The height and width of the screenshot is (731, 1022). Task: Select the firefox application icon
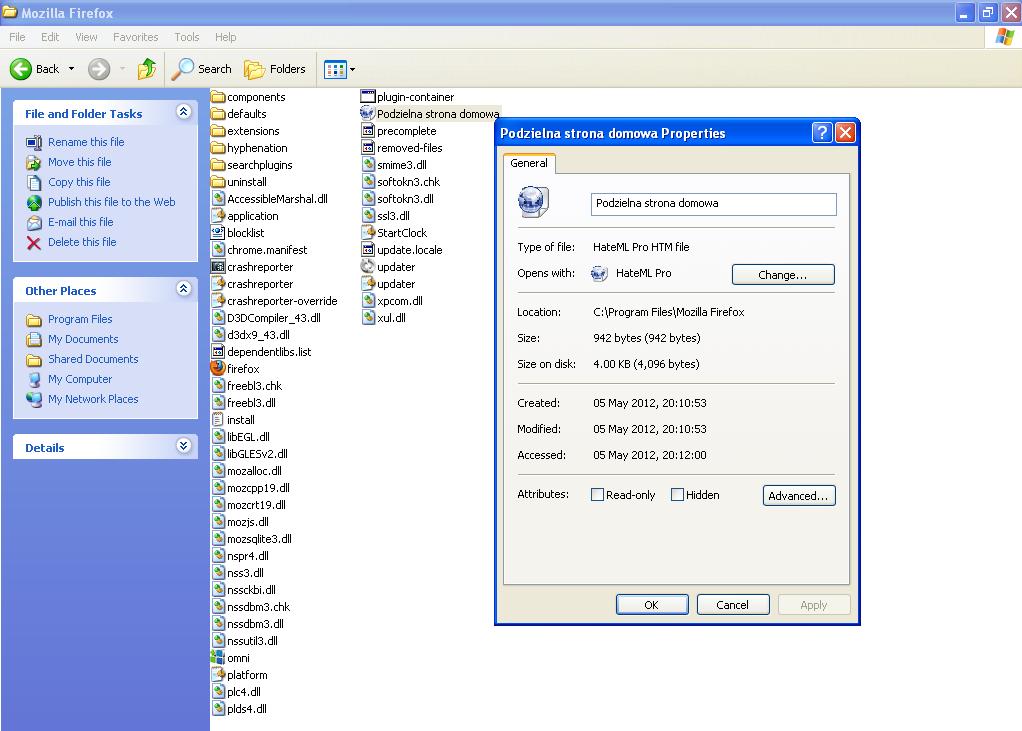point(218,368)
